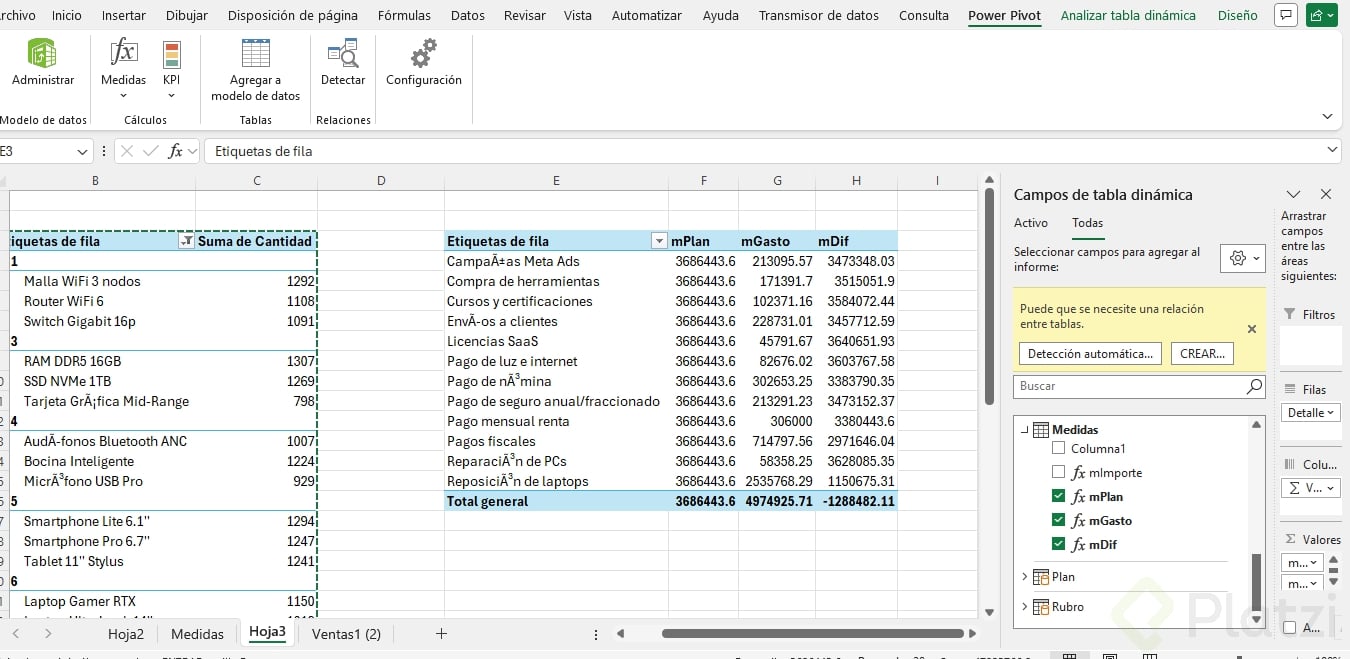
Task: Click the CREAR relationship button
Action: [x=1201, y=353]
